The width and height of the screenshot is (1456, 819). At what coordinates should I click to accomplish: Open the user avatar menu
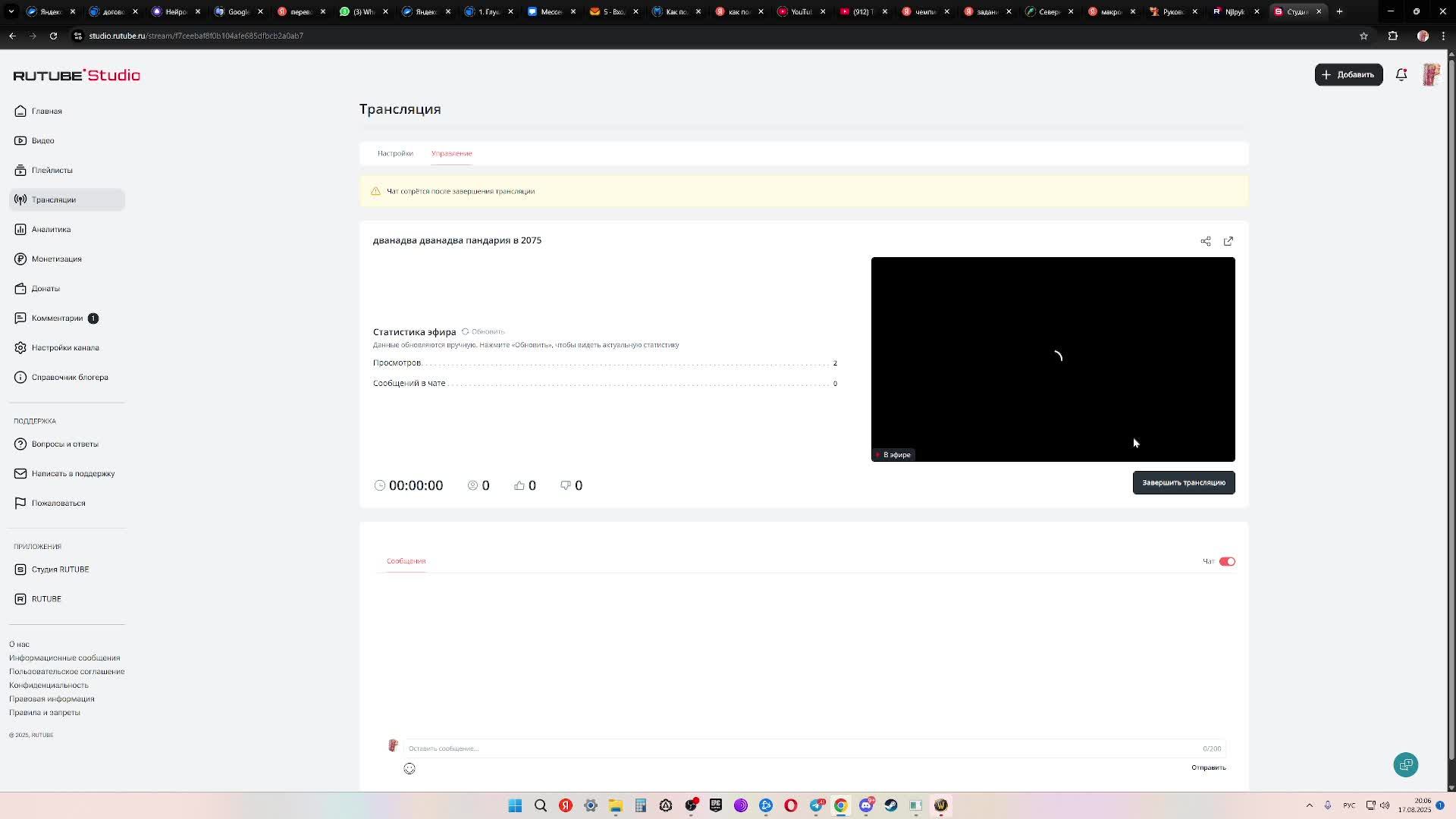1430,74
